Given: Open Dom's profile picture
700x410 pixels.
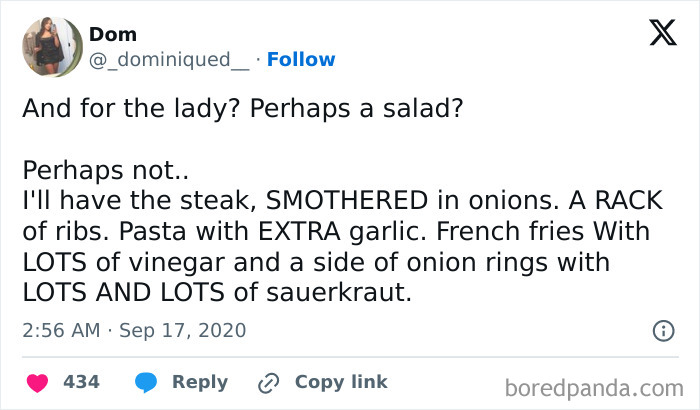Looking at the screenshot, I should pos(51,47).
